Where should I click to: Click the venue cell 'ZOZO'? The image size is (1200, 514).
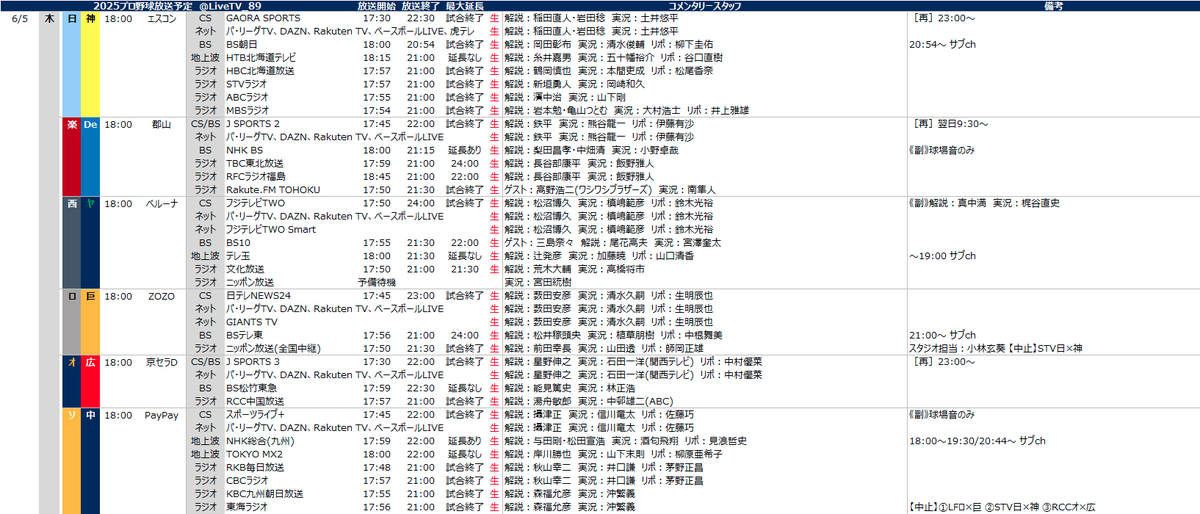[x=161, y=296]
